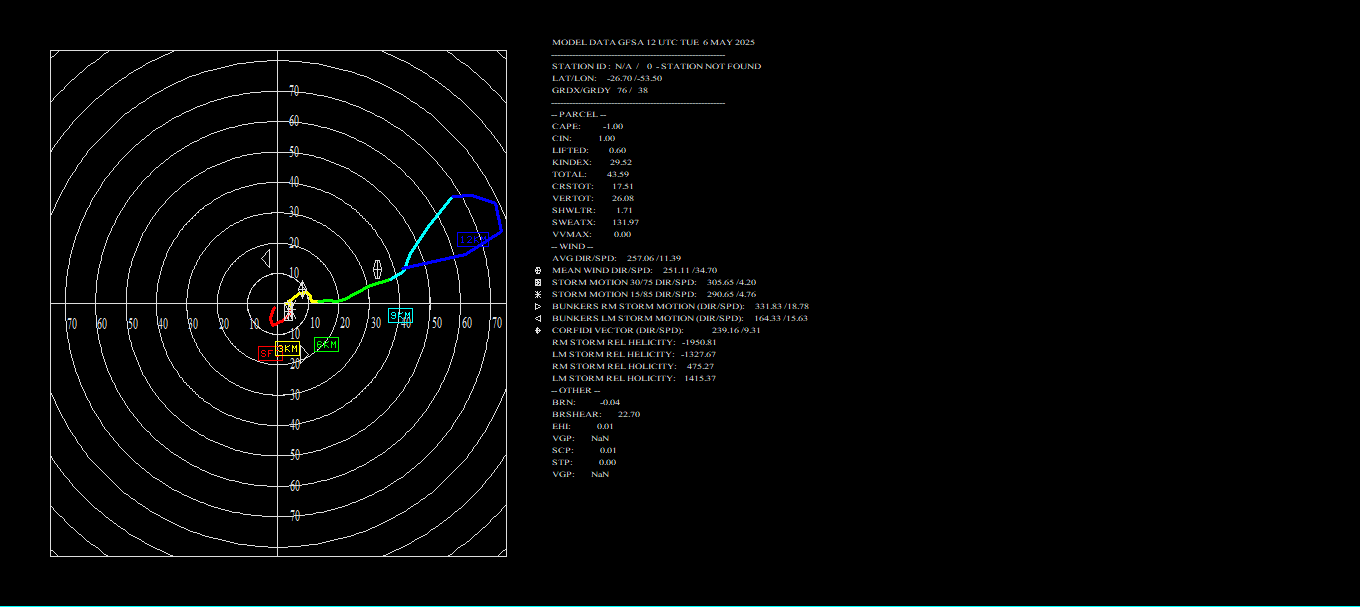Click the blue 12KM level label box
Screen dimensions: 1360x607
[x=473, y=239]
